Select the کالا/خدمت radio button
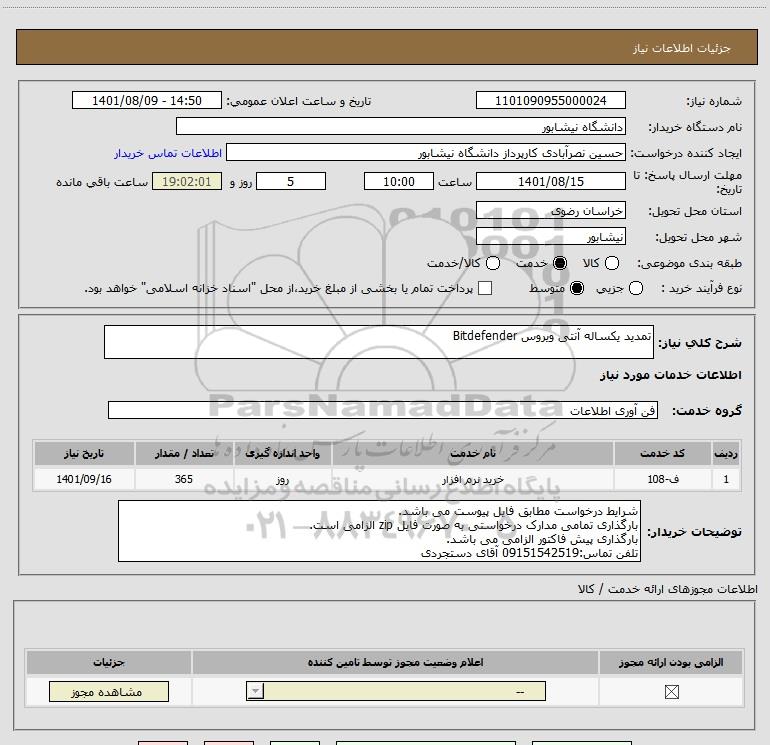The width and height of the screenshot is (770, 745). click(493, 263)
